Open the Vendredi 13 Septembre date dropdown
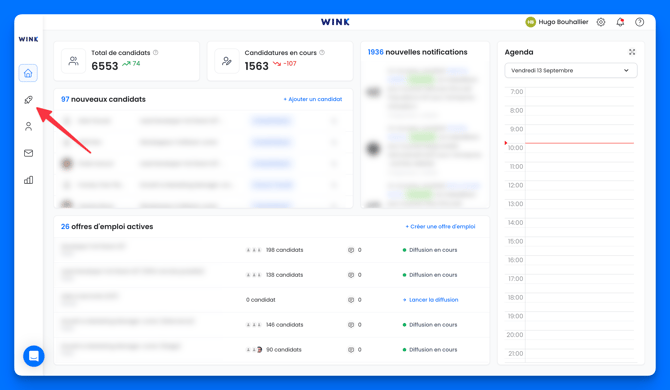 click(x=571, y=70)
